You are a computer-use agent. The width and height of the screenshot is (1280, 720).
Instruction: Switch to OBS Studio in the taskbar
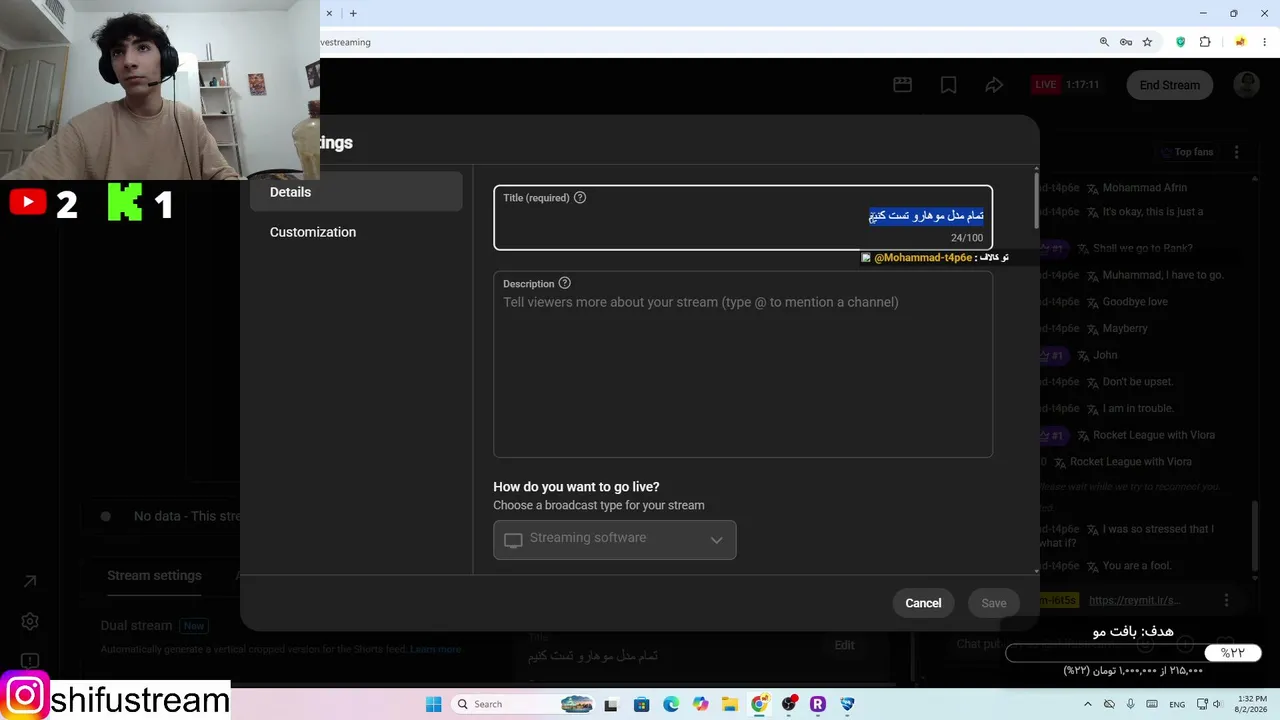789,704
